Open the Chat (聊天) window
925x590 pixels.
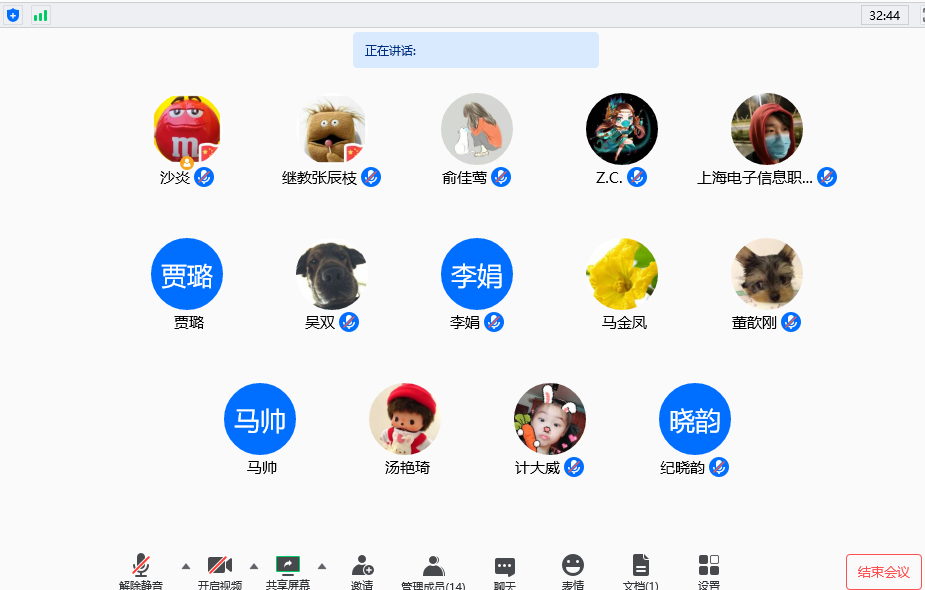[x=505, y=566]
